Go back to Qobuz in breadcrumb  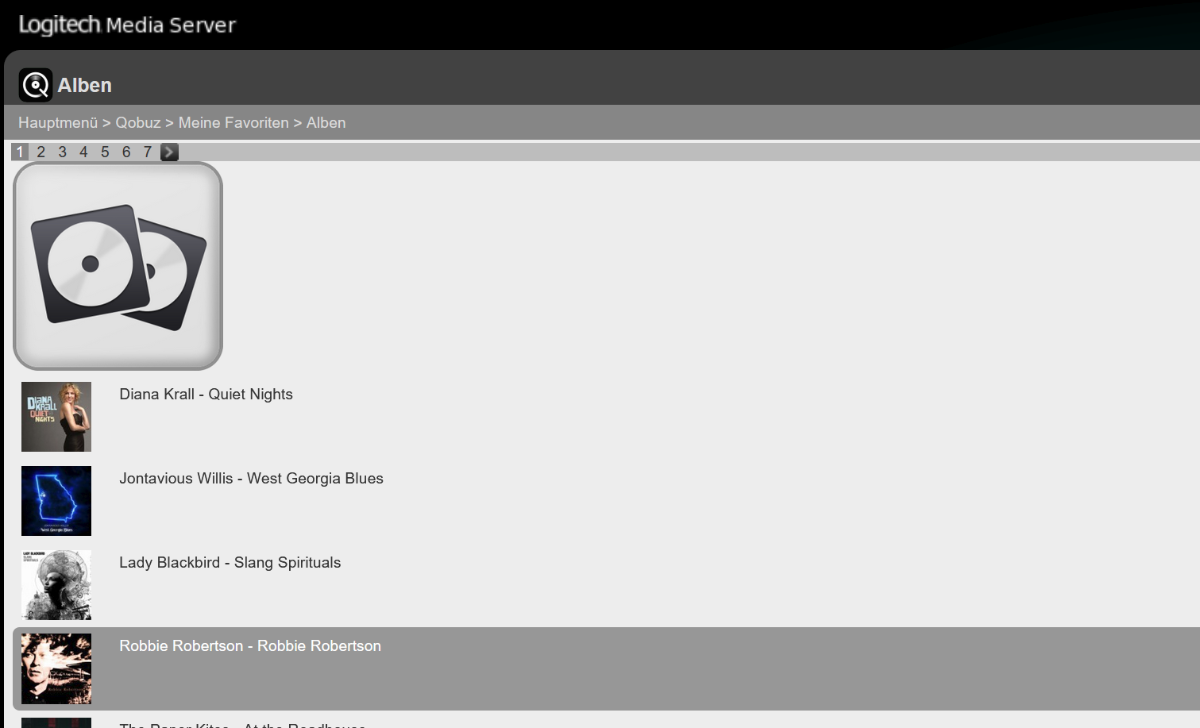138,123
